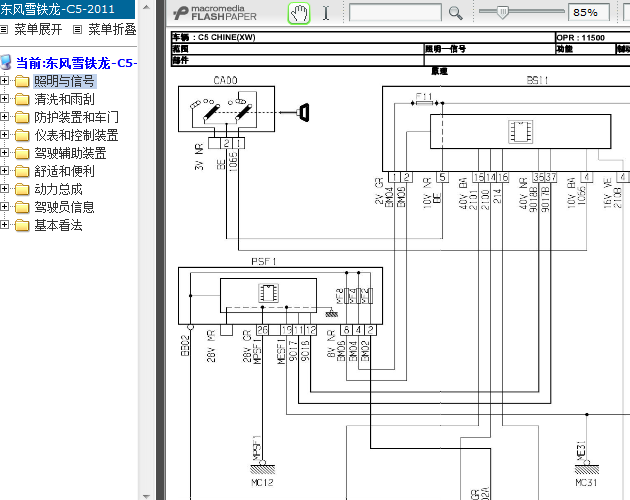Click the sidebar scroll down arrow

pos(146,496)
